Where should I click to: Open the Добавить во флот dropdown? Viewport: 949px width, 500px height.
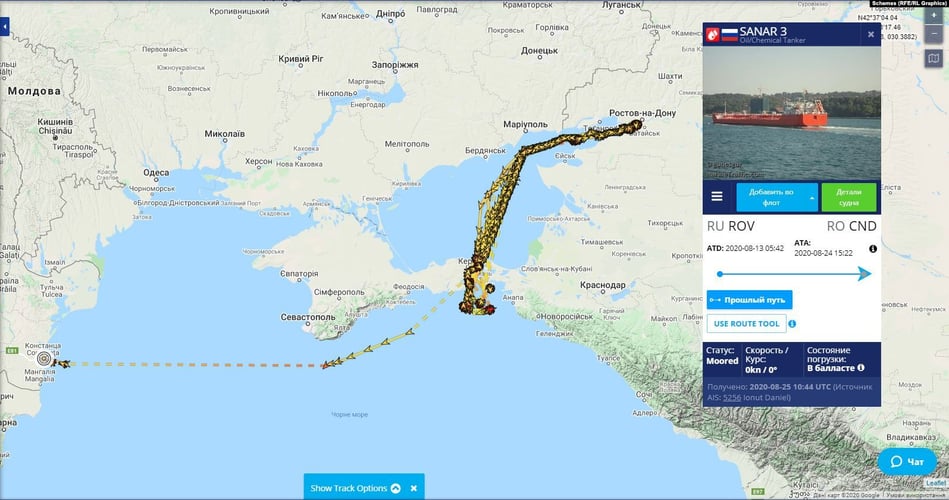tap(778, 196)
